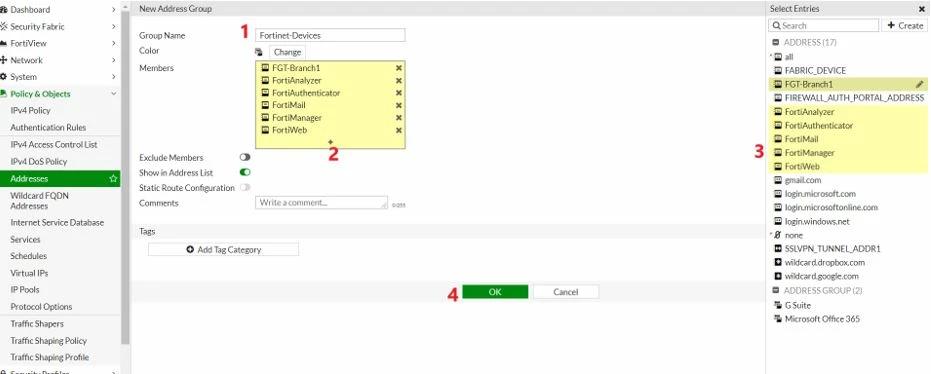Collapse the ADDRESS GROUP (2) section
The width and height of the screenshot is (931, 374).
[775, 290]
